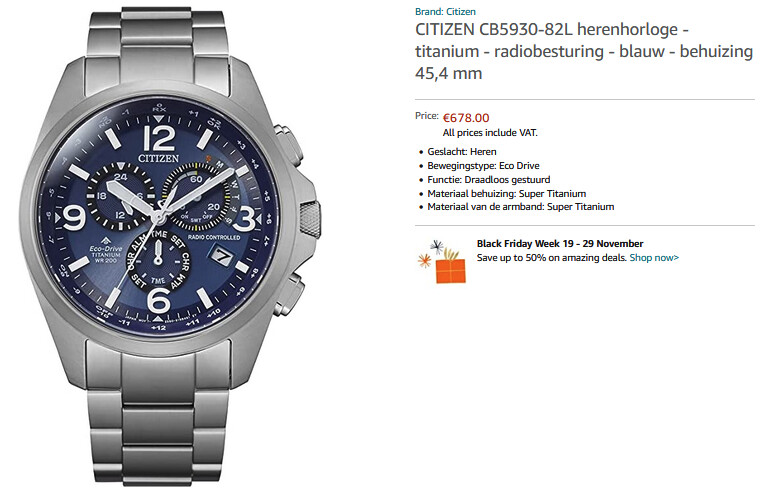Click the Eco-Drive Titanium text on the dial
Screen dimensions: 763x492
[106, 251]
